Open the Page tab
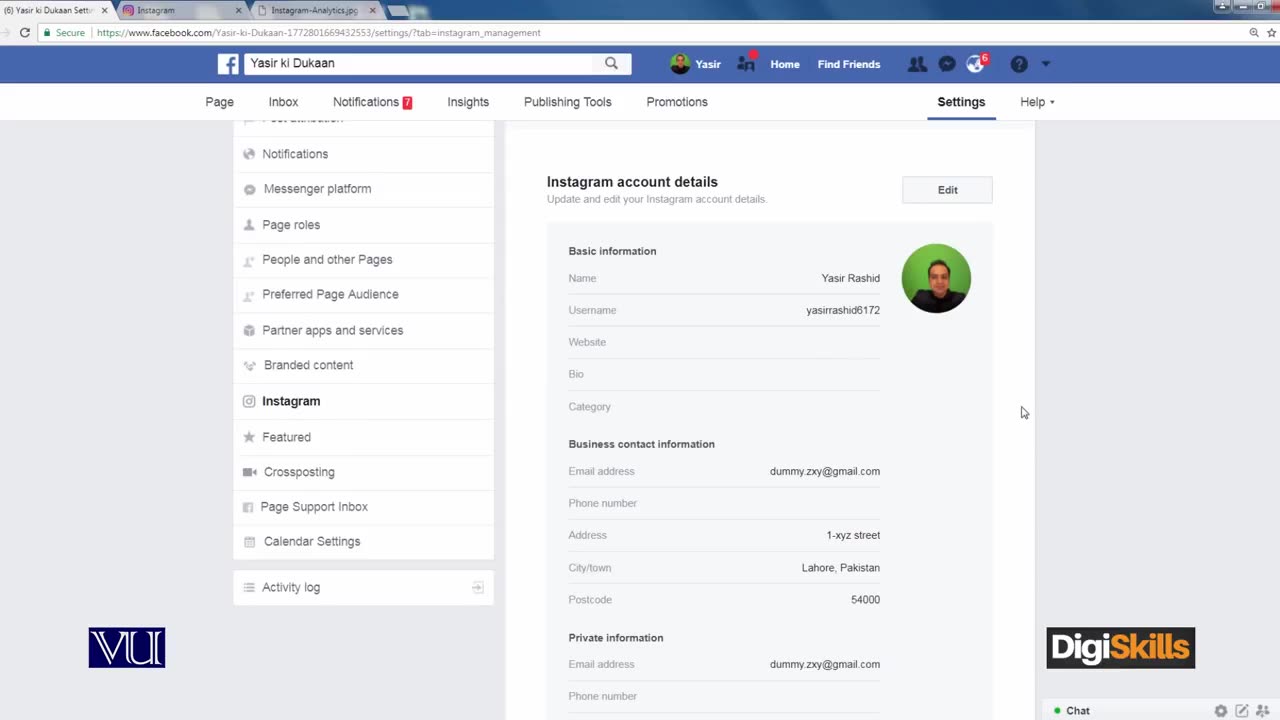This screenshot has width=1280, height=720. coord(219,102)
